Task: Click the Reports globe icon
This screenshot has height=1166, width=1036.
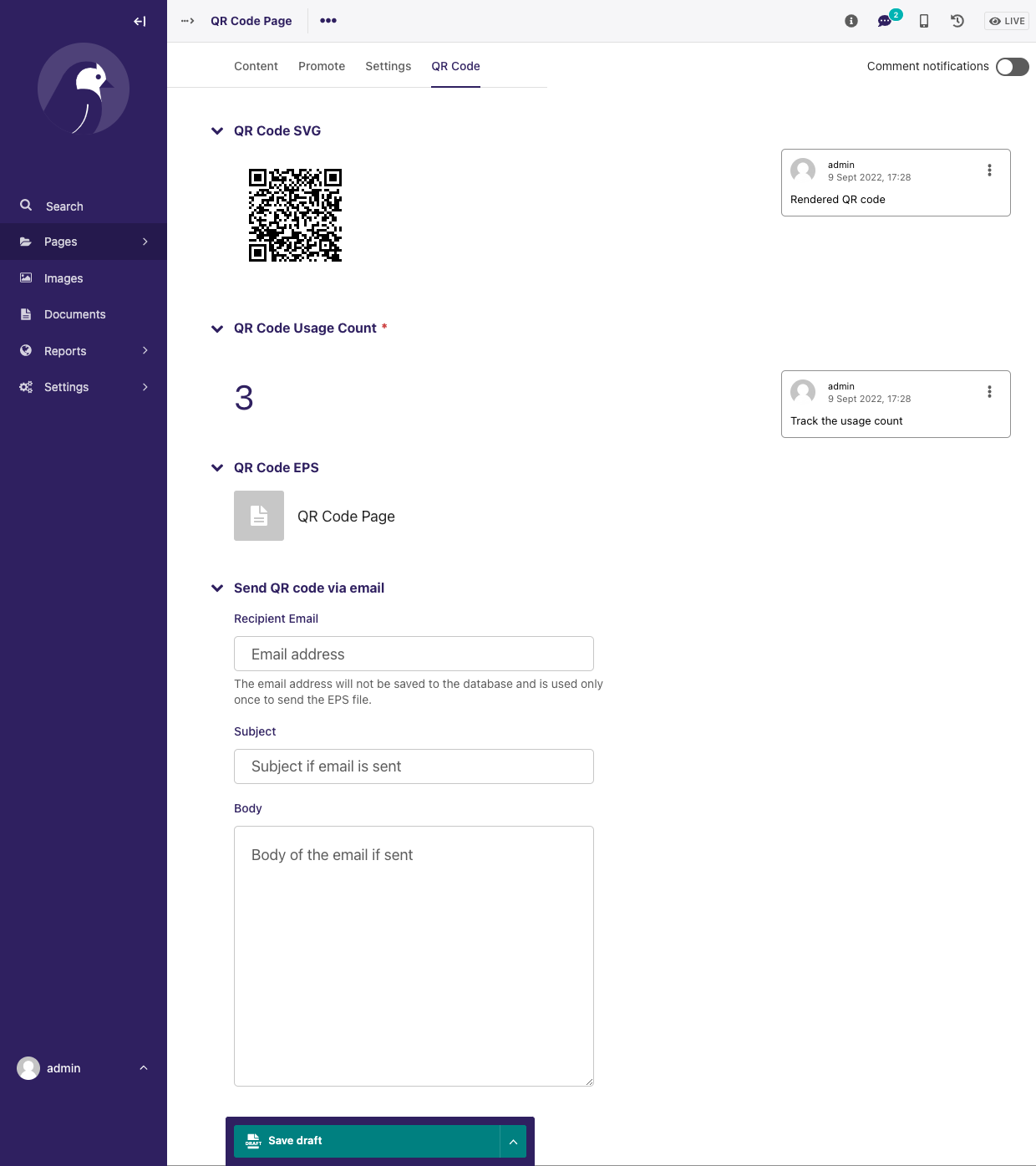Action: coord(26,350)
